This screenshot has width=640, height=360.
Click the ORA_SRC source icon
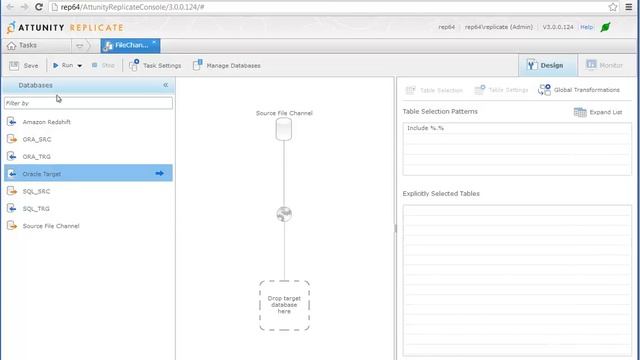pos(12,139)
